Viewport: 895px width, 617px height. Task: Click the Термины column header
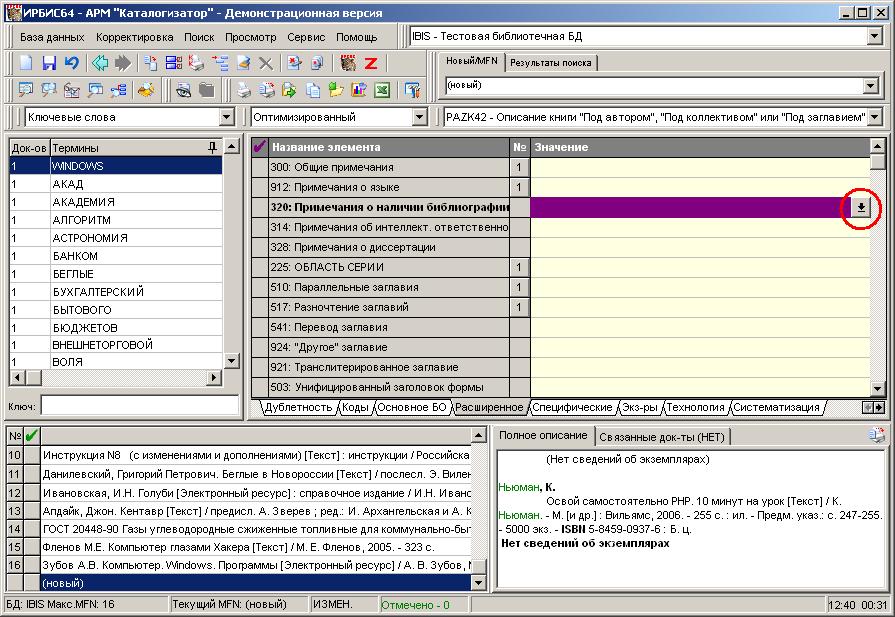click(136, 148)
